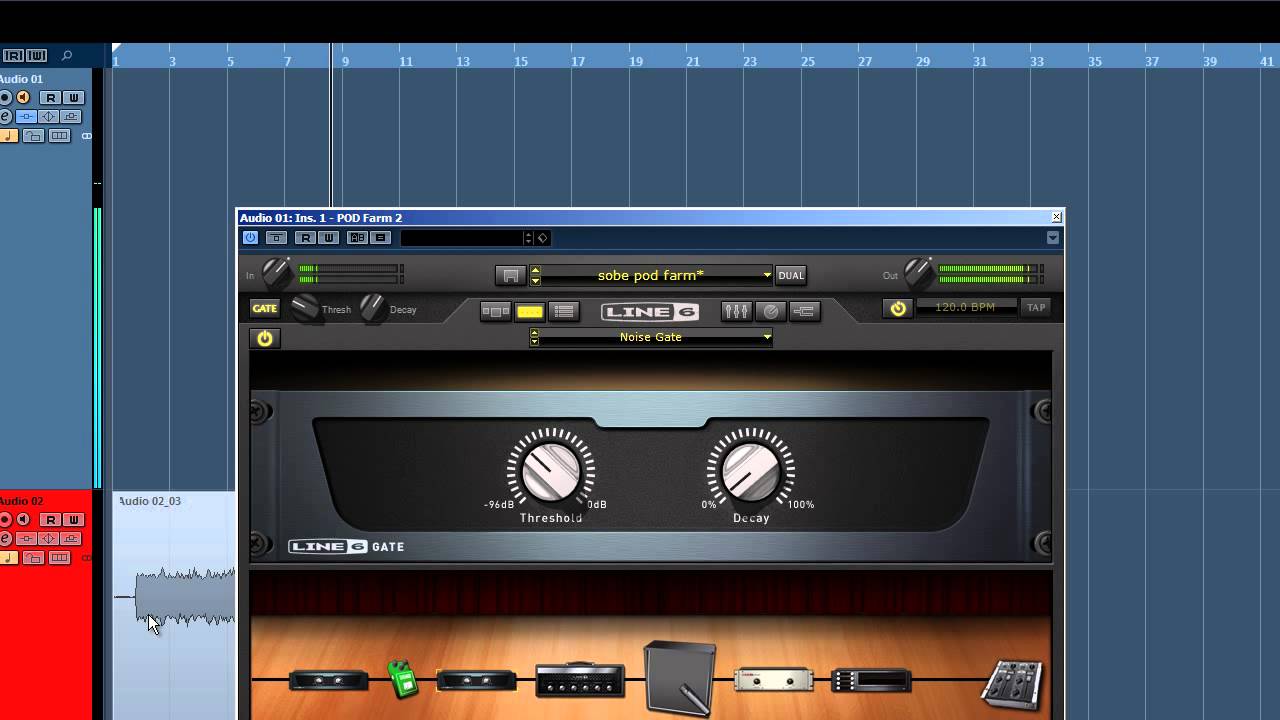The width and height of the screenshot is (1280, 720).
Task: Click the Line 6 logo
Action: pos(650,311)
